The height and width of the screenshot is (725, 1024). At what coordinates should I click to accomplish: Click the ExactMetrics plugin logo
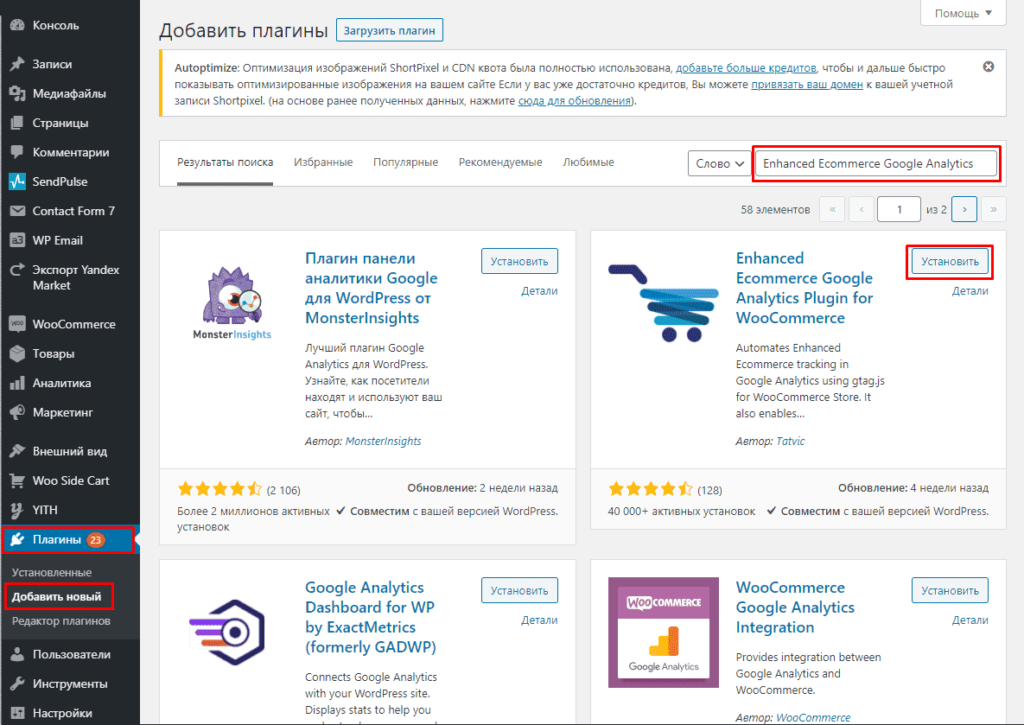click(x=227, y=632)
